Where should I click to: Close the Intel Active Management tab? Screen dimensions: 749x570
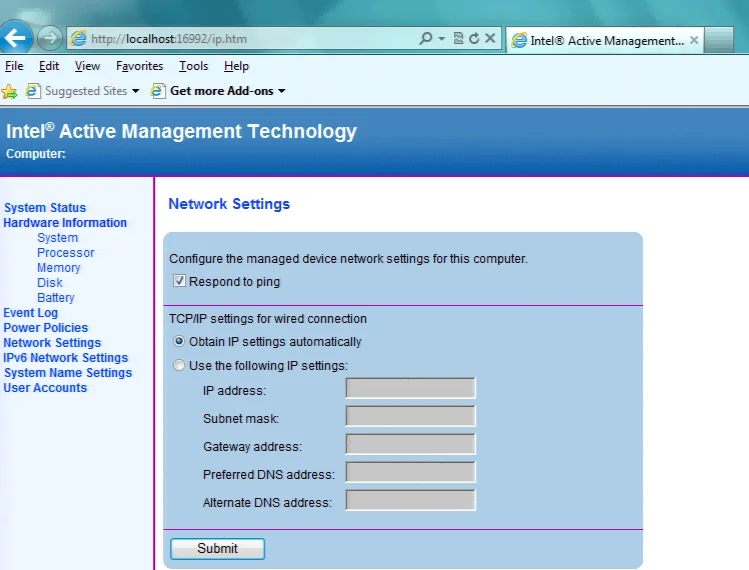pyautogui.click(x=694, y=40)
